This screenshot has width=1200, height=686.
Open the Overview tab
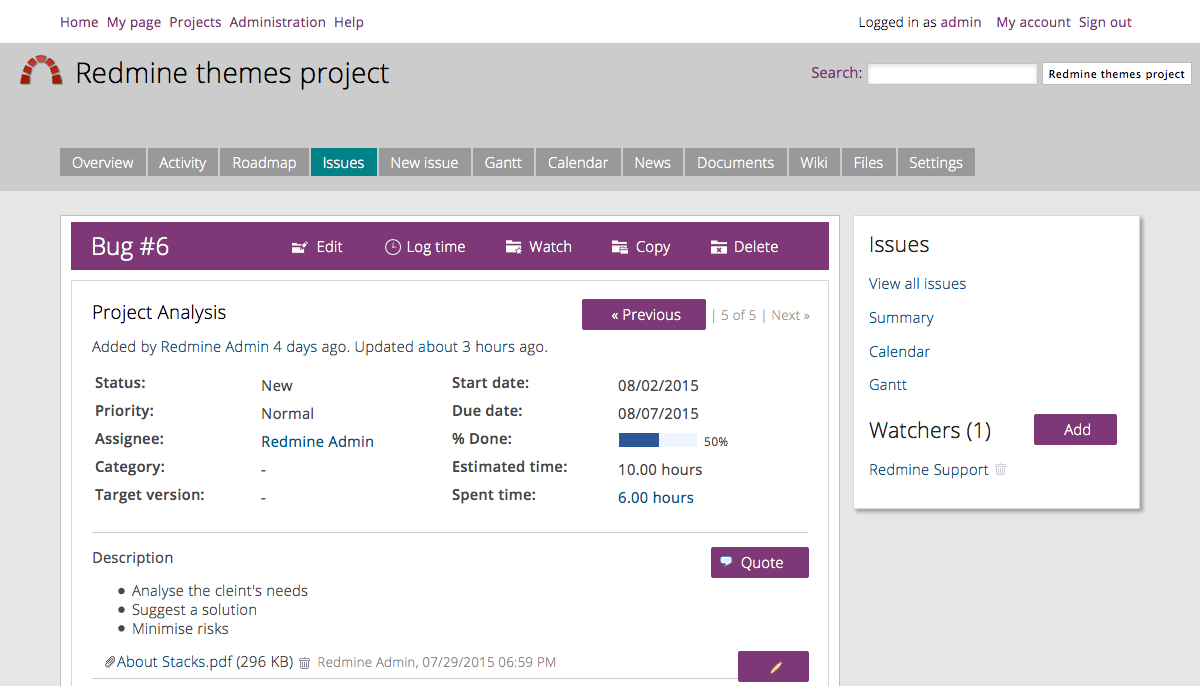103,162
